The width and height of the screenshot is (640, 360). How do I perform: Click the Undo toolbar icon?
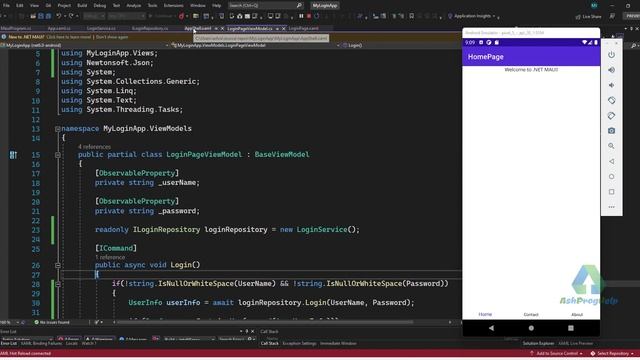59,16
